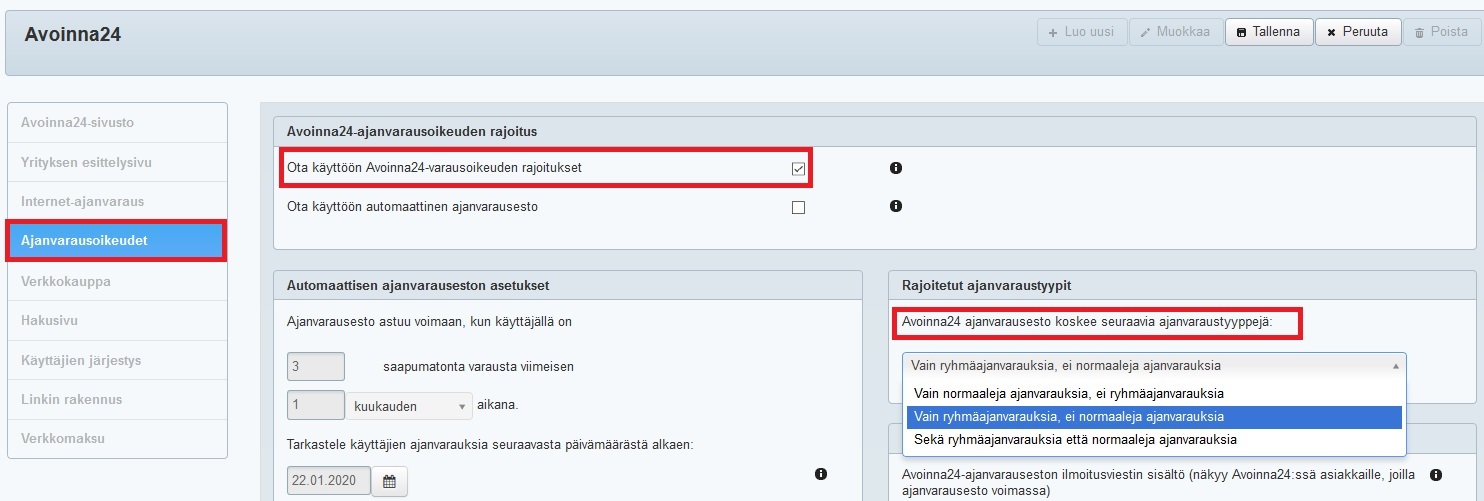Go to Verkkokauppa sidebar section
The image size is (1484, 501).
(x=65, y=282)
